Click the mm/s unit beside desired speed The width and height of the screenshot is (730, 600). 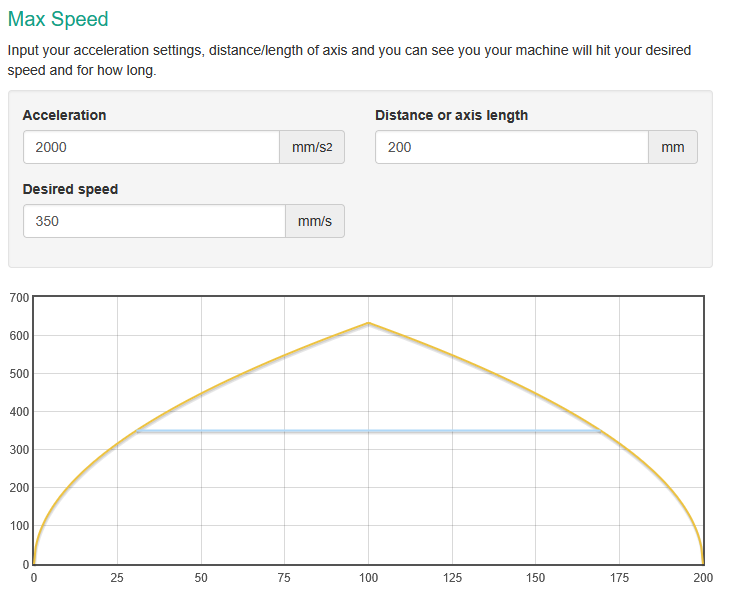315,221
